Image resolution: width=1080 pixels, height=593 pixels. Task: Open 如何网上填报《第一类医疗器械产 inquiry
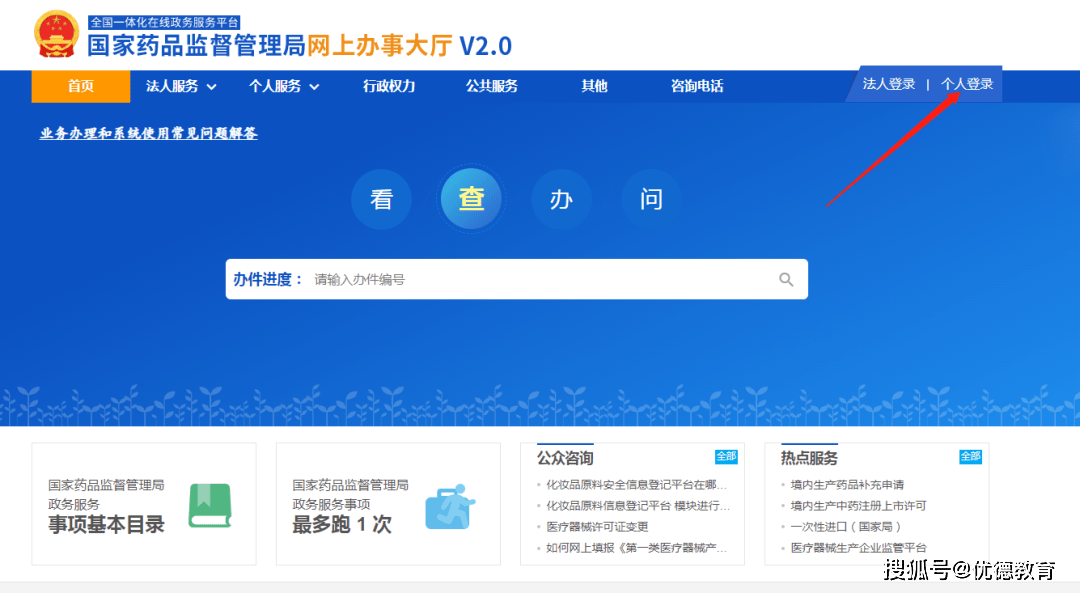636,548
